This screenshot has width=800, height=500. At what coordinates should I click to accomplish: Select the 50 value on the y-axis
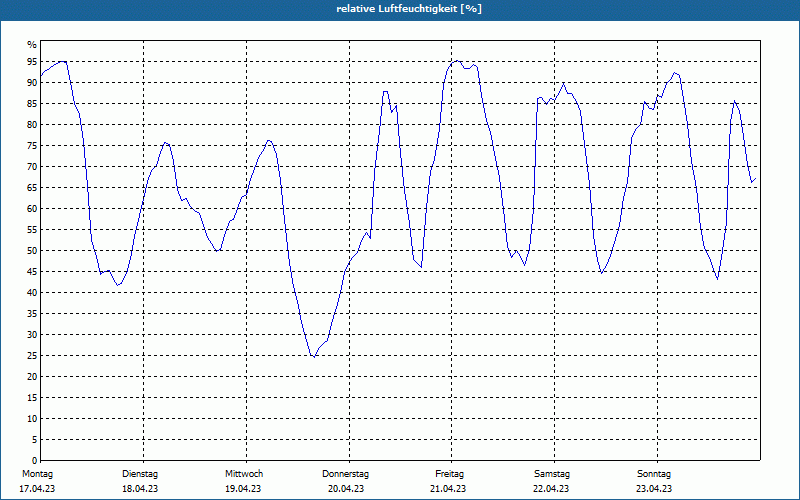(32, 251)
